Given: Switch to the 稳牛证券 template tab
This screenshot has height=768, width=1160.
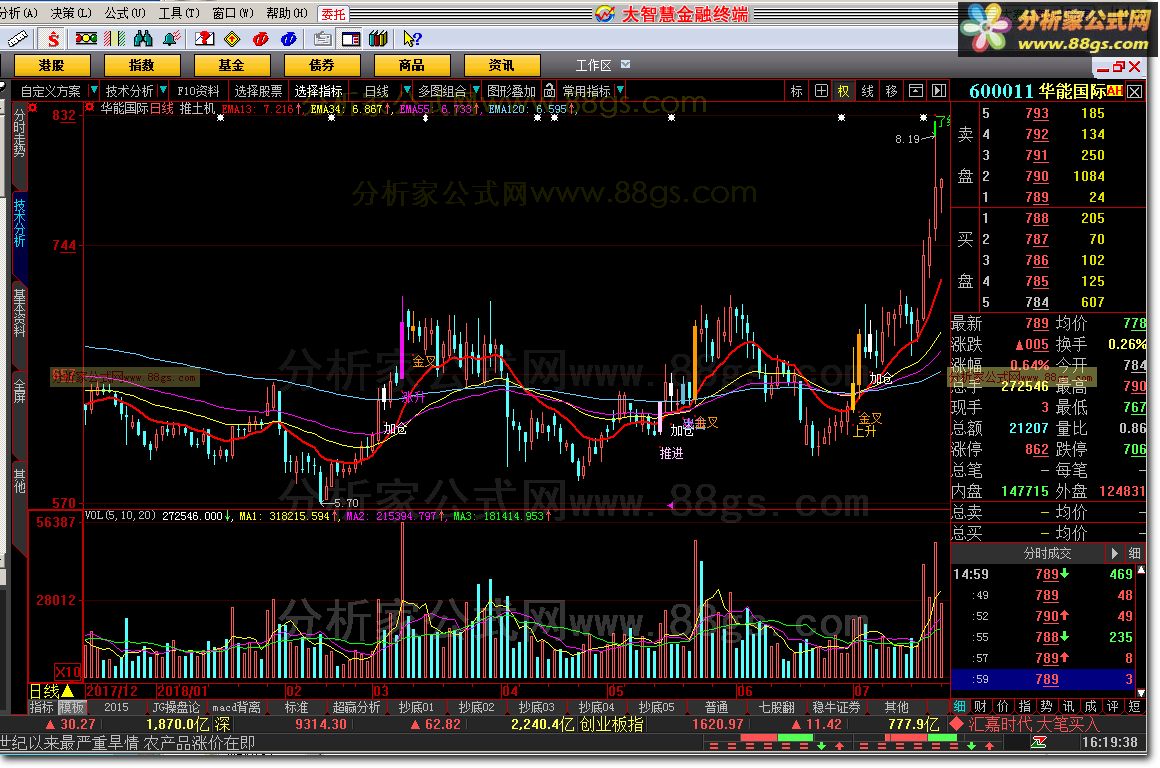Looking at the screenshot, I should [837, 707].
